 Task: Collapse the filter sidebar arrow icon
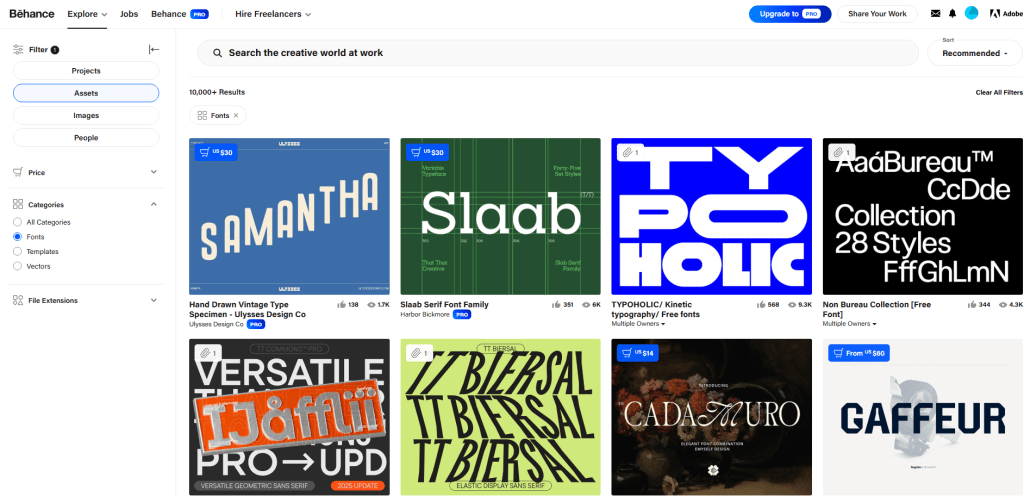pos(154,49)
